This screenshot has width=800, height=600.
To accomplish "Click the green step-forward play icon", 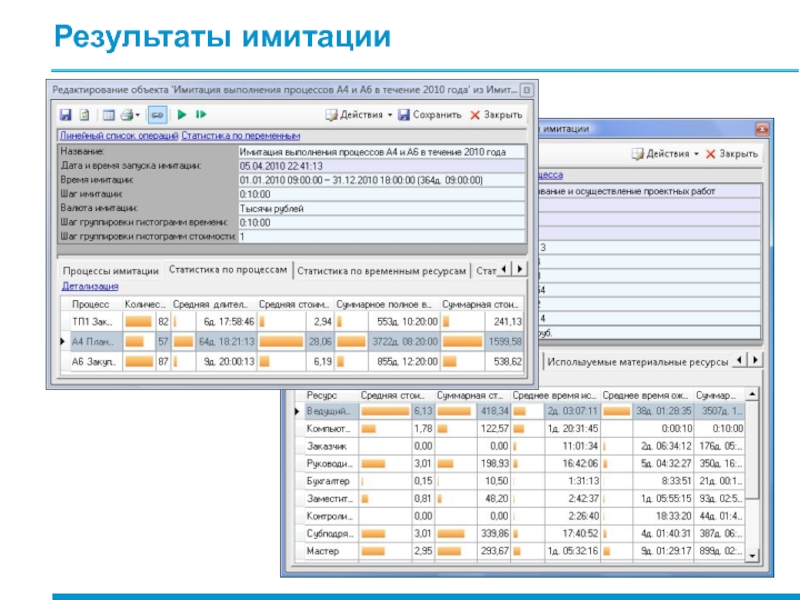I will click(x=201, y=115).
